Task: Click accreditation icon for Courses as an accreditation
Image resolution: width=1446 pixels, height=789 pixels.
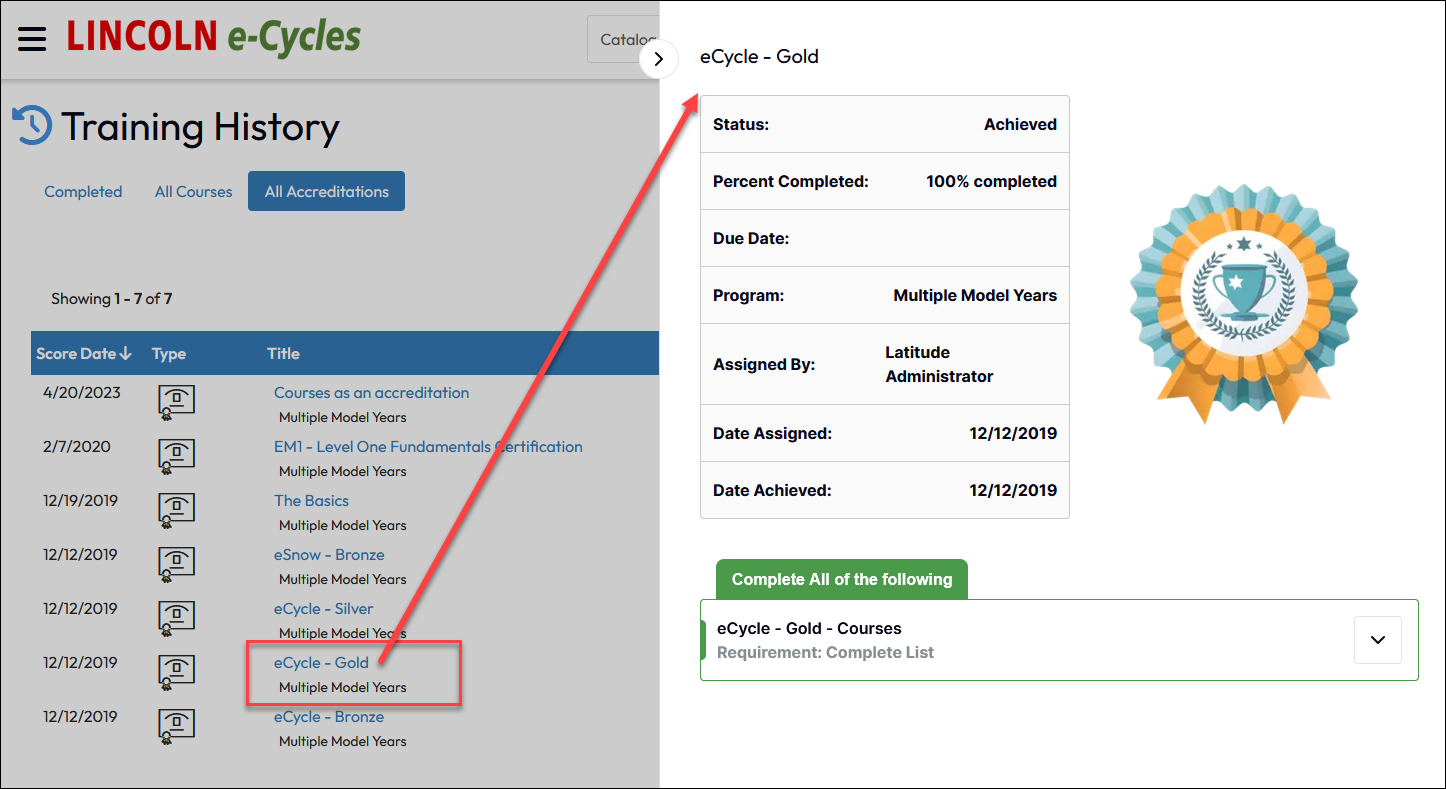Action: [176, 402]
